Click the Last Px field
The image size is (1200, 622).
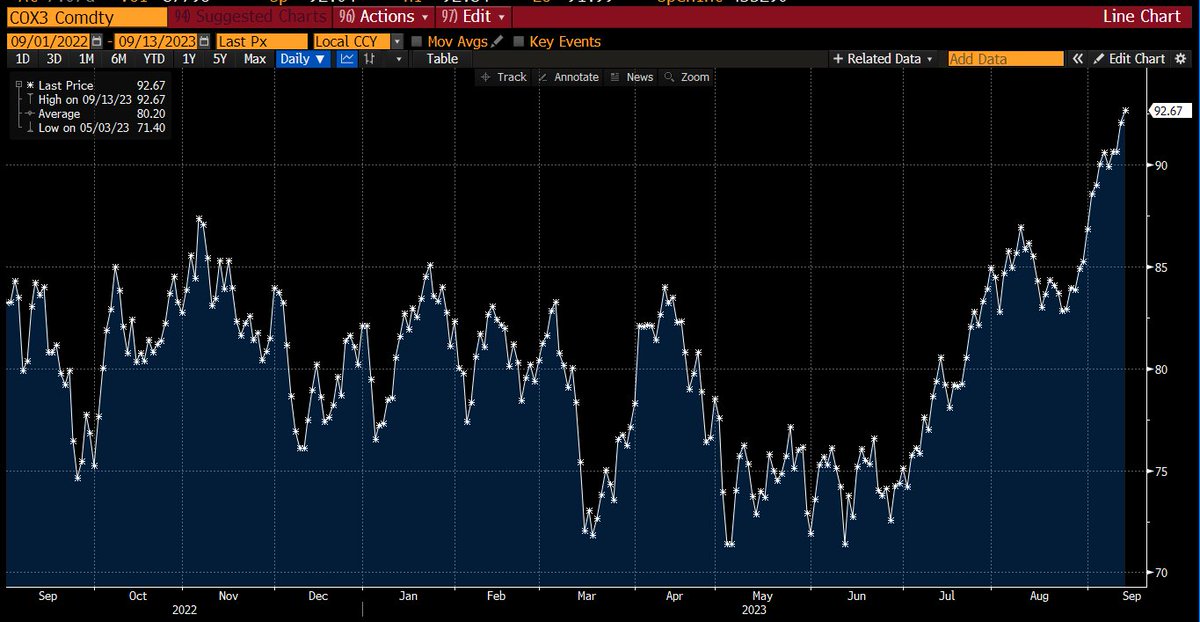pos(262,41)
